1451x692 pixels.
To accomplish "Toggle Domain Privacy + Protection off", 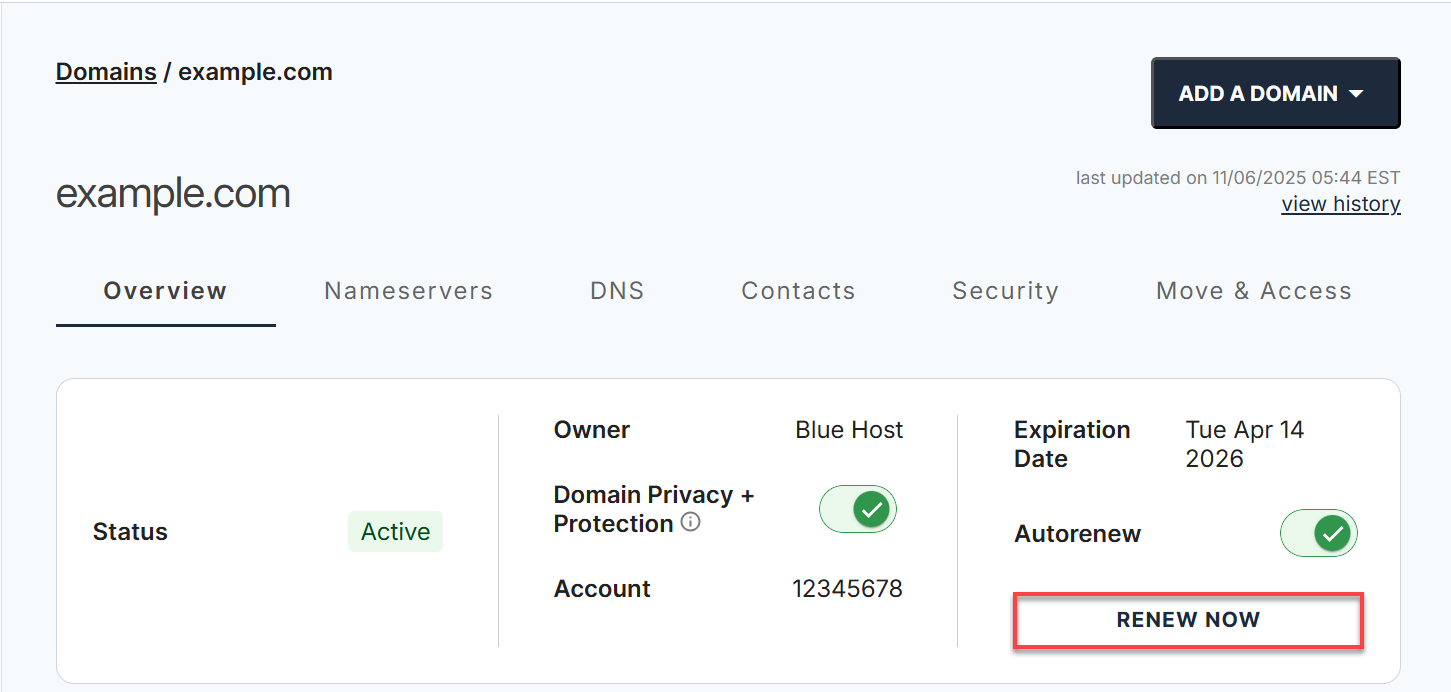I will [858, 509].
